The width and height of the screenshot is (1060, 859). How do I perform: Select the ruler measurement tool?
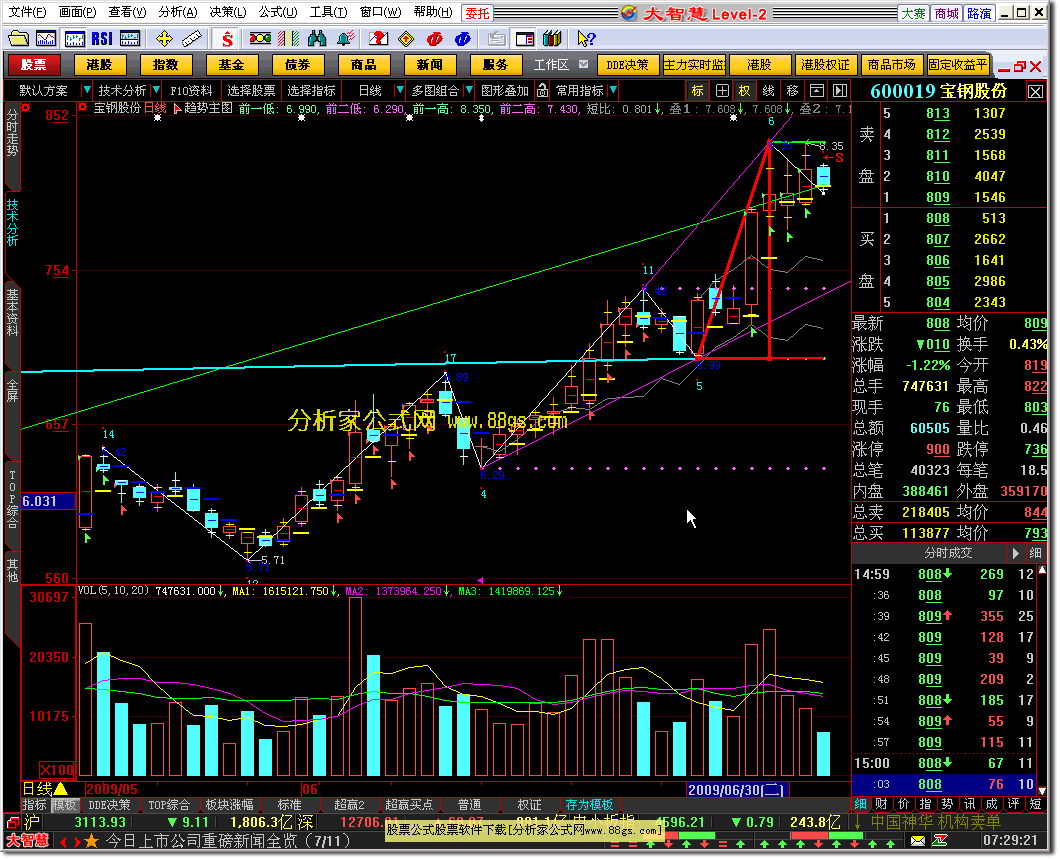pyautogui.click(x=191, y=39)
